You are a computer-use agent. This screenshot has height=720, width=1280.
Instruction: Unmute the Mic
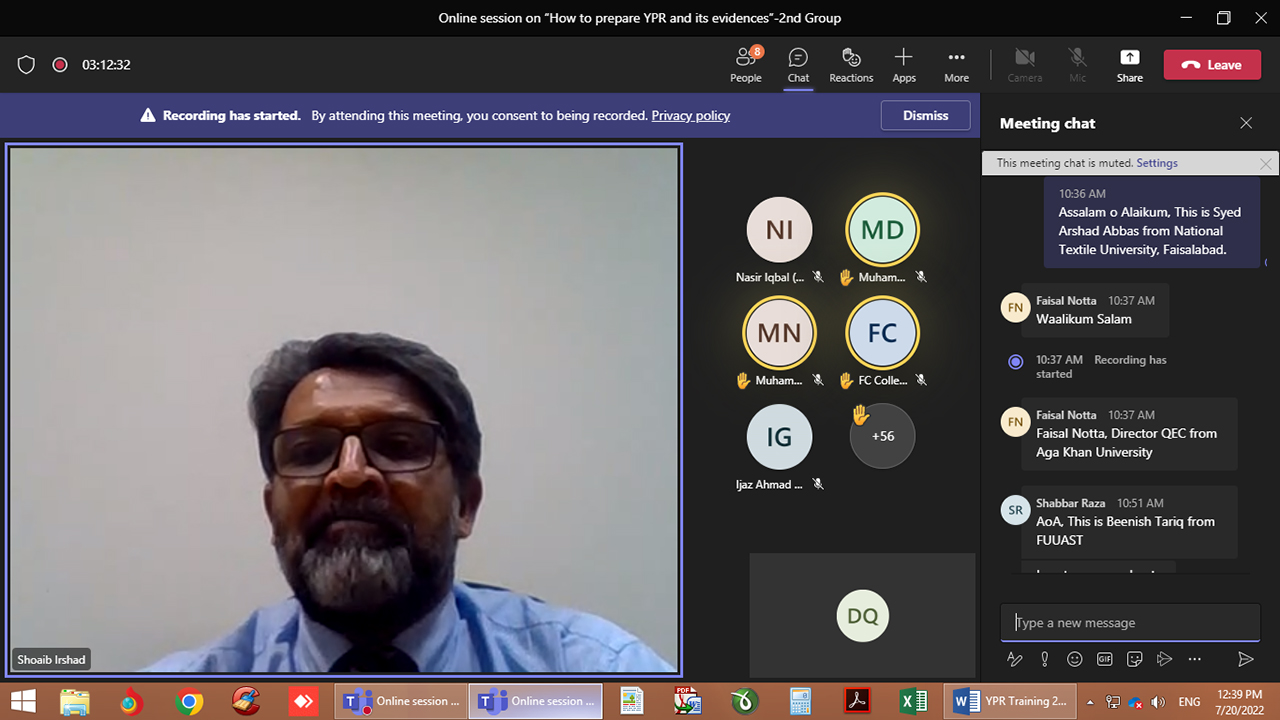[x=1077, y=65]
